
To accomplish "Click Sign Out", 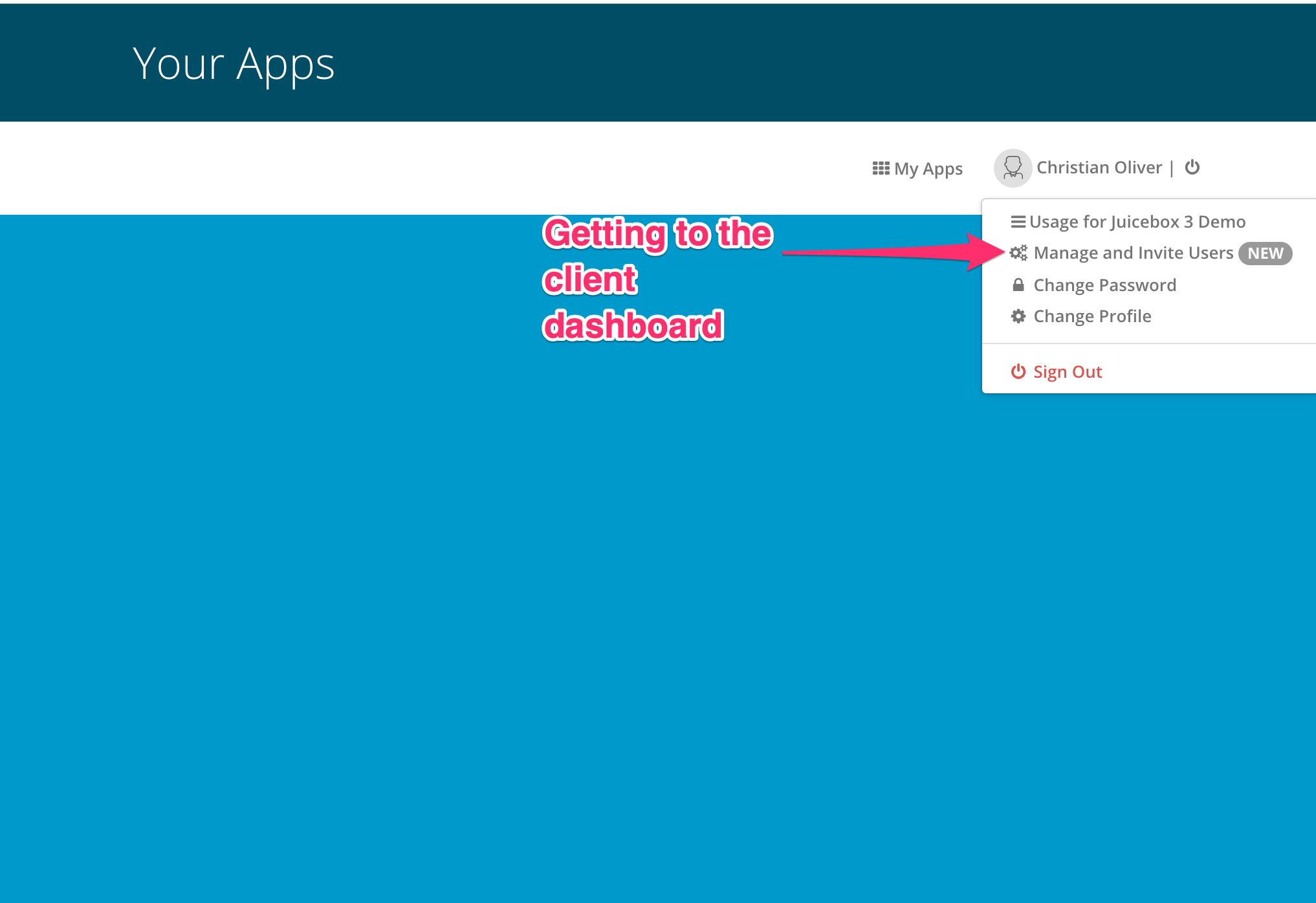I will pyautogui.click(x=1068, y=371).
